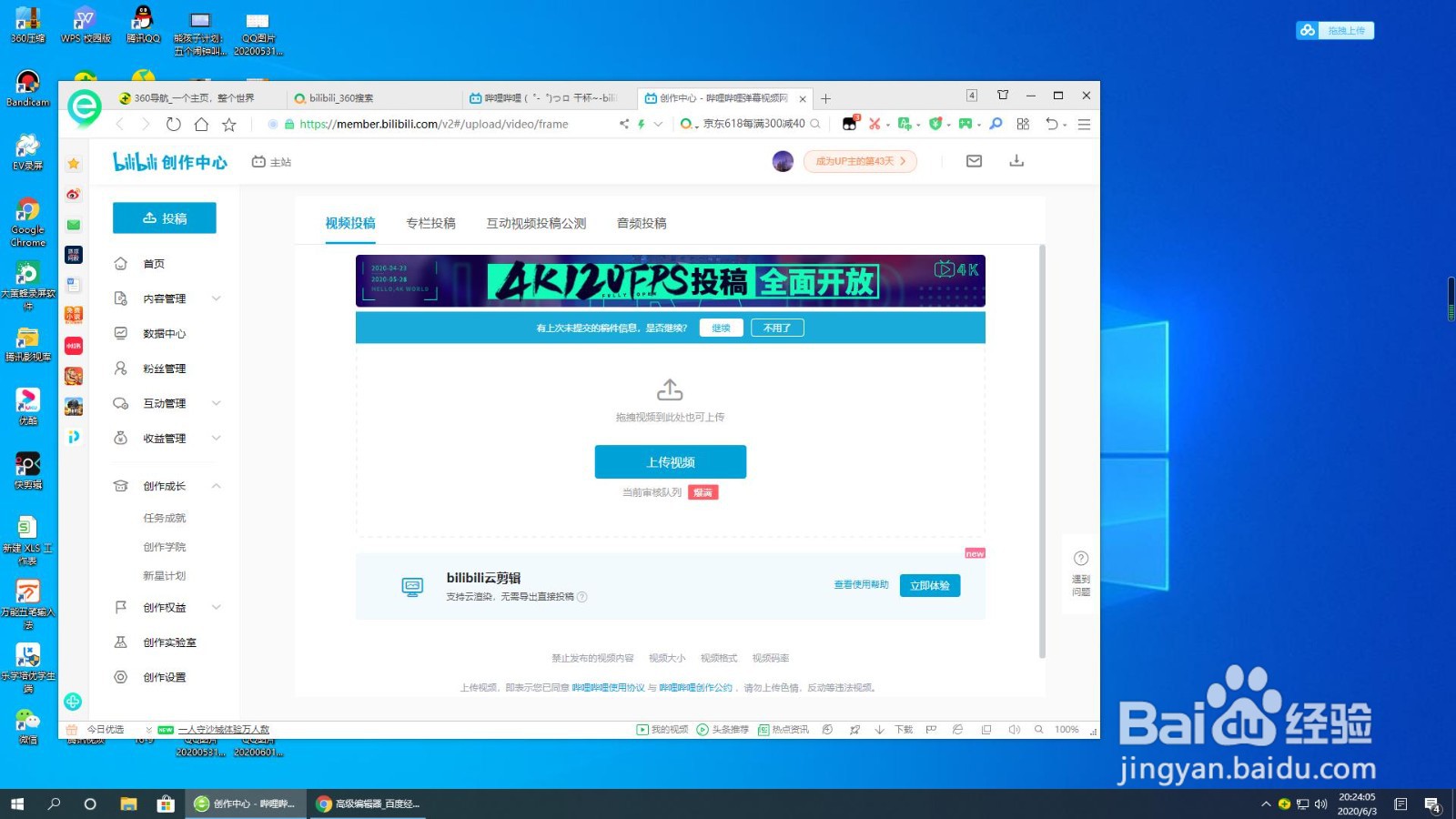Click the translate icon in the browser toolbar
Viewport: 1456px width, 819px height.
point(905,124)
